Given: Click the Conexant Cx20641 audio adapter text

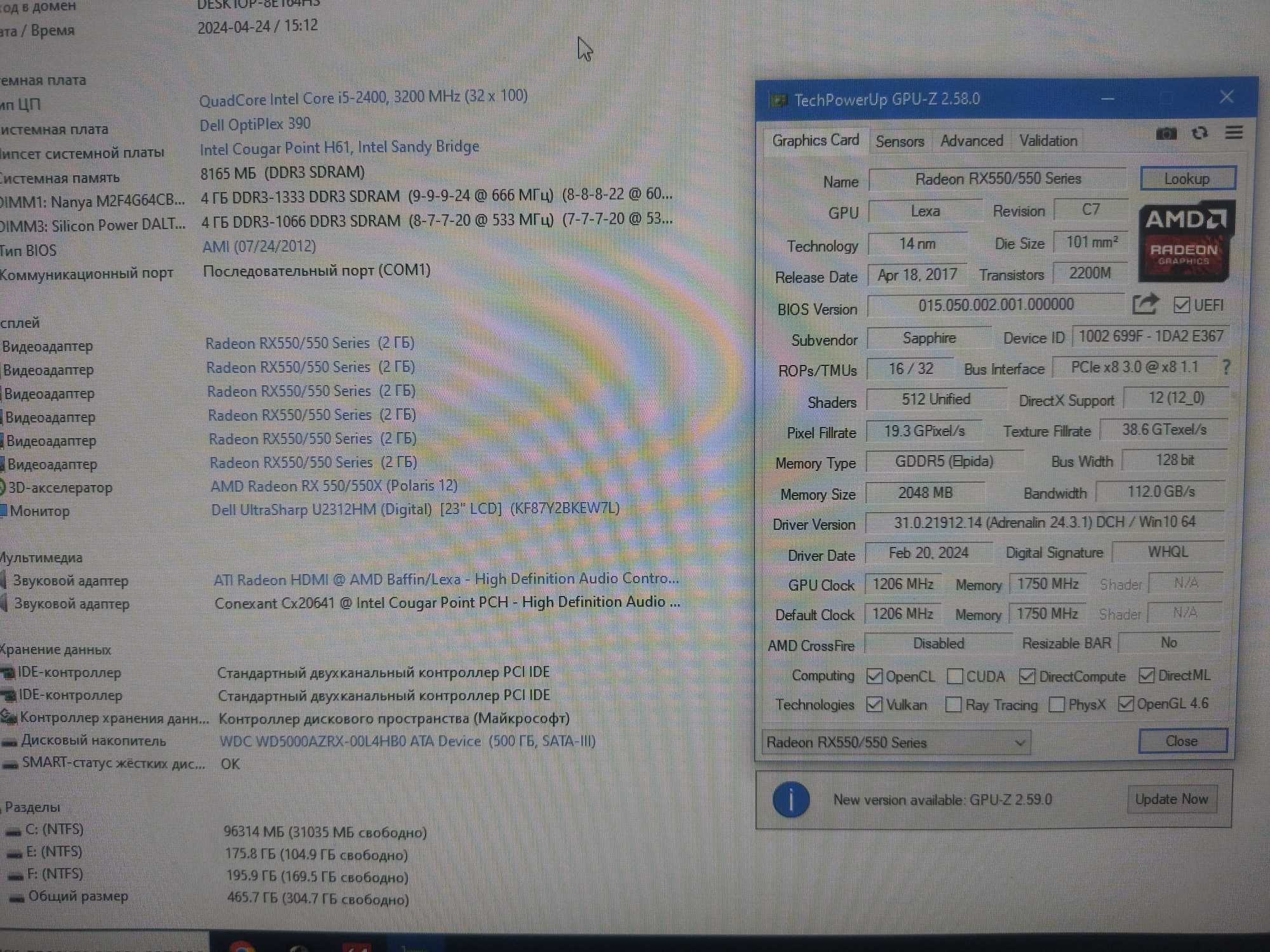Looking at the screenshot, I should click(x=447, y=602).
